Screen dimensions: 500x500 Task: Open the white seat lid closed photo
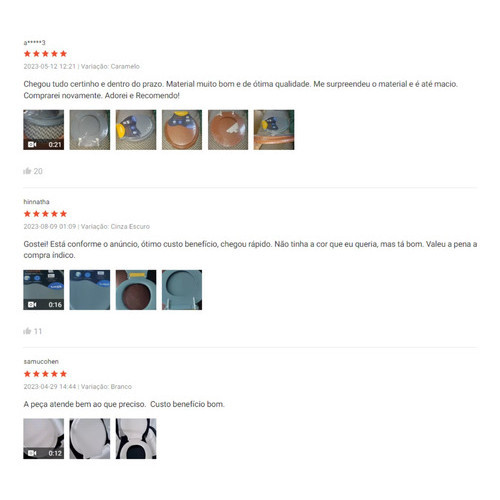tap(90, 439)
